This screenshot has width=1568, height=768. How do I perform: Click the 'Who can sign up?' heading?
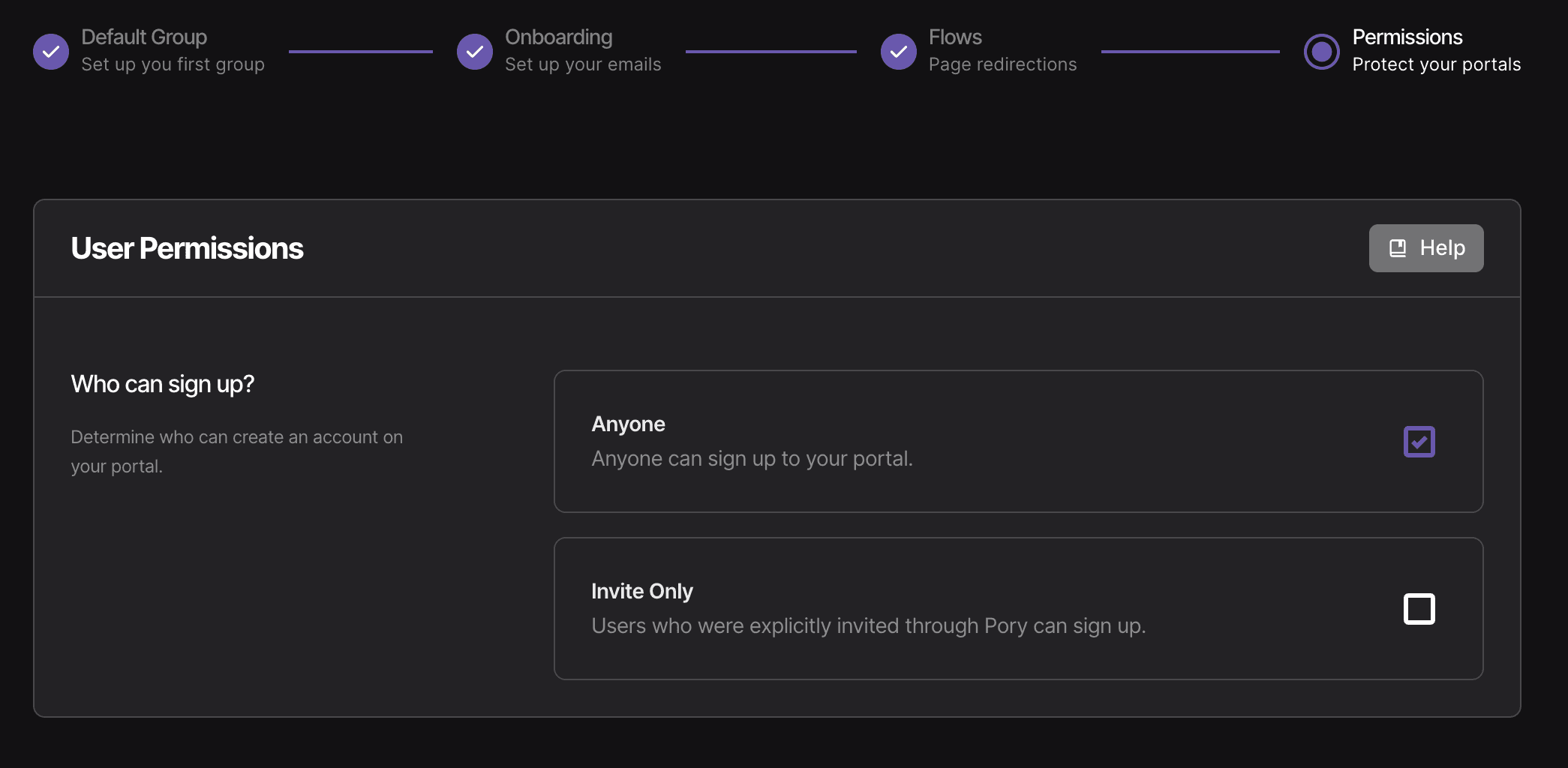163,384
